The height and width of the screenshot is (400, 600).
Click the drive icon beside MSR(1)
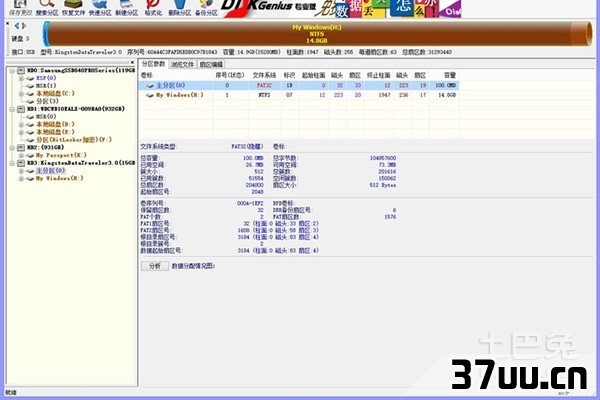pos(30,86)
